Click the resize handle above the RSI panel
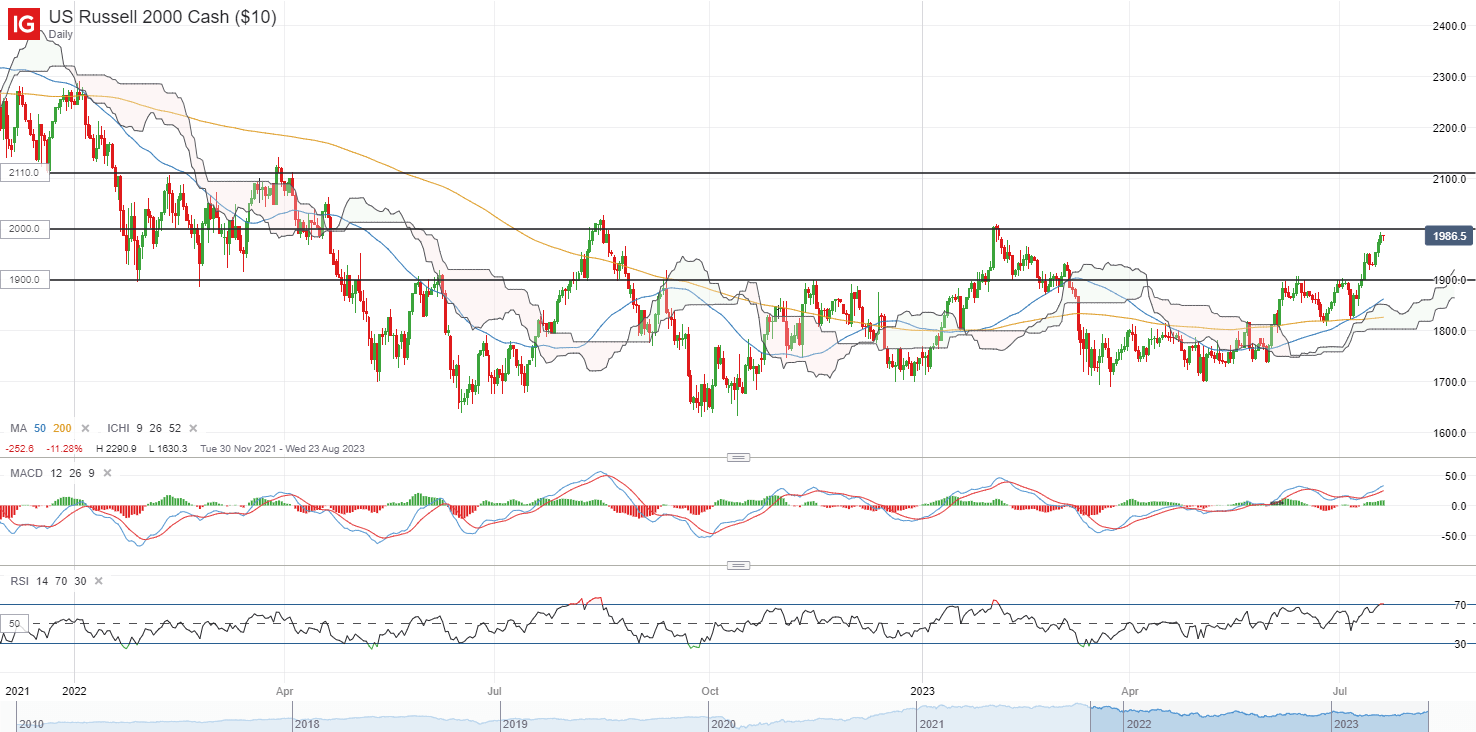This screenshot has height=732, width=1476. point(738,565)
